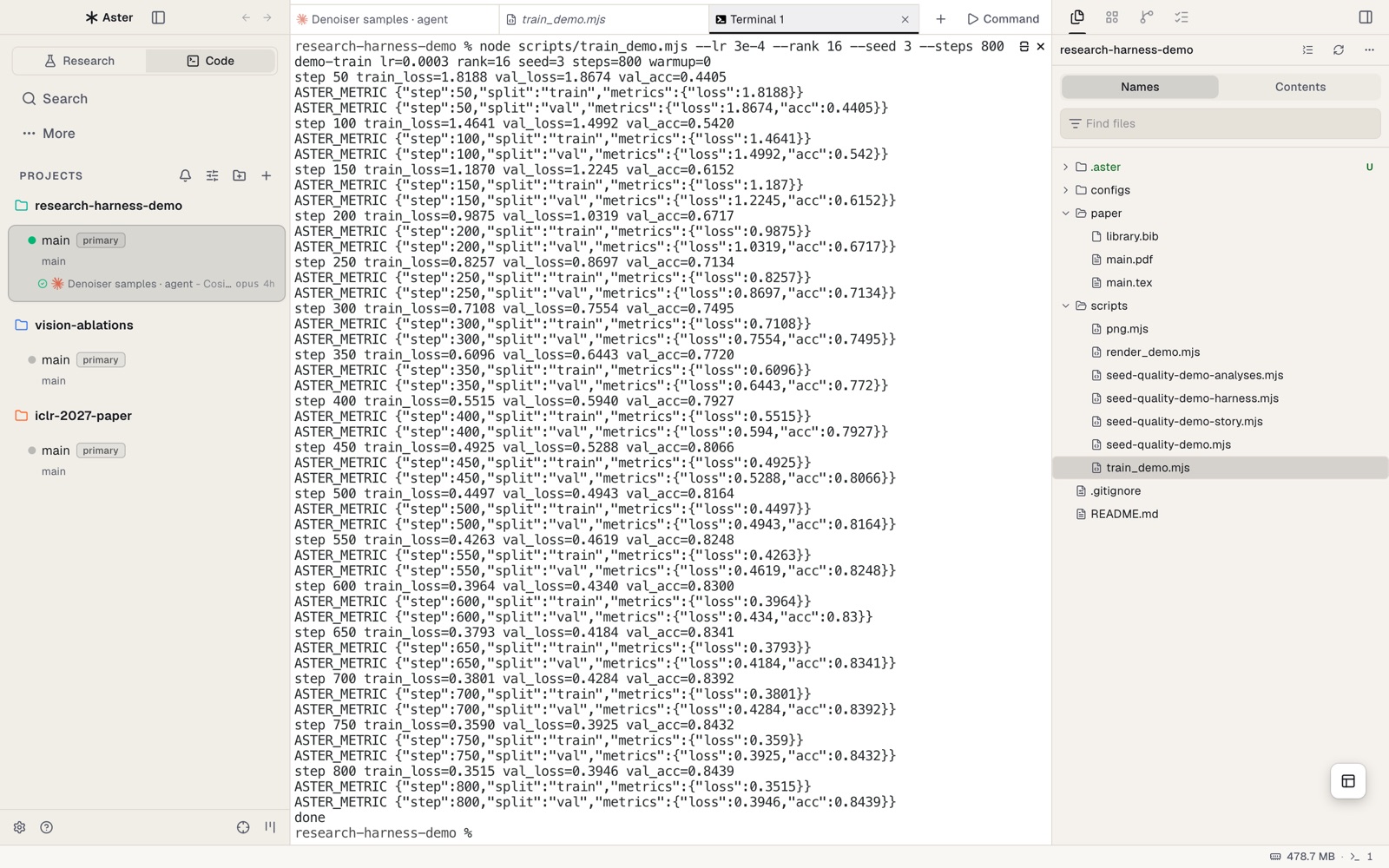Select Contents file search mode
Image resolution: width=1389 pixels, height=868 pixels.
1300,87
